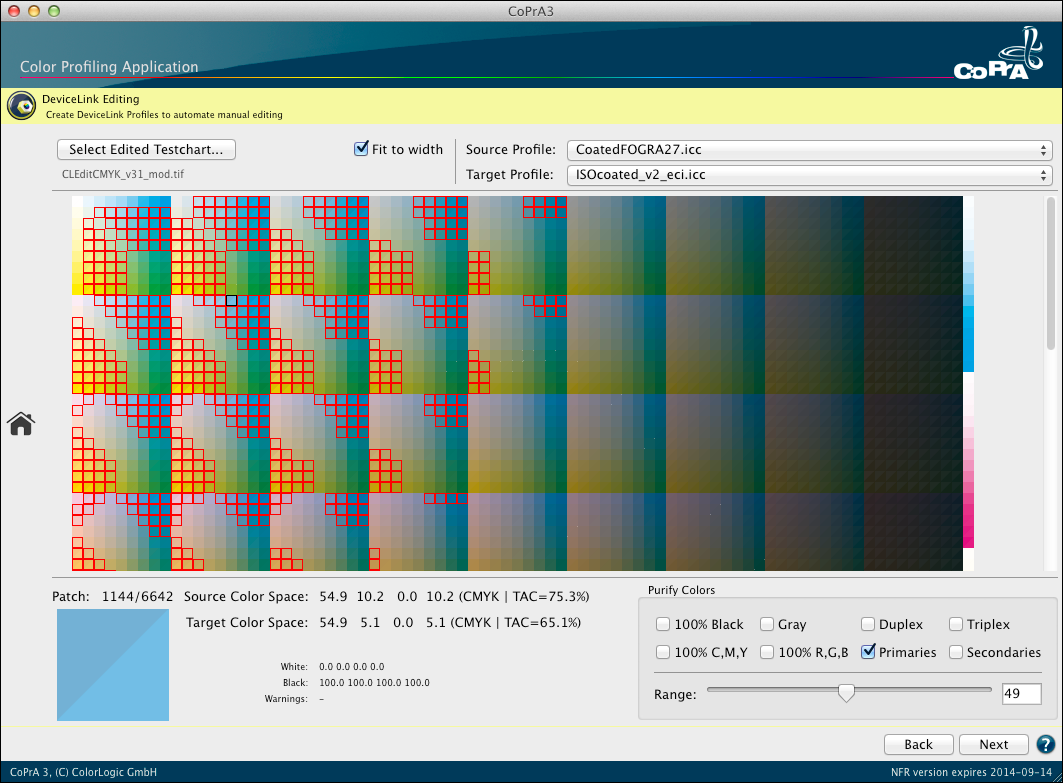The height and width of the screenshot is (783, 1063).
Task: Toggle the Duplex checkbox
Action: (868, 624)
